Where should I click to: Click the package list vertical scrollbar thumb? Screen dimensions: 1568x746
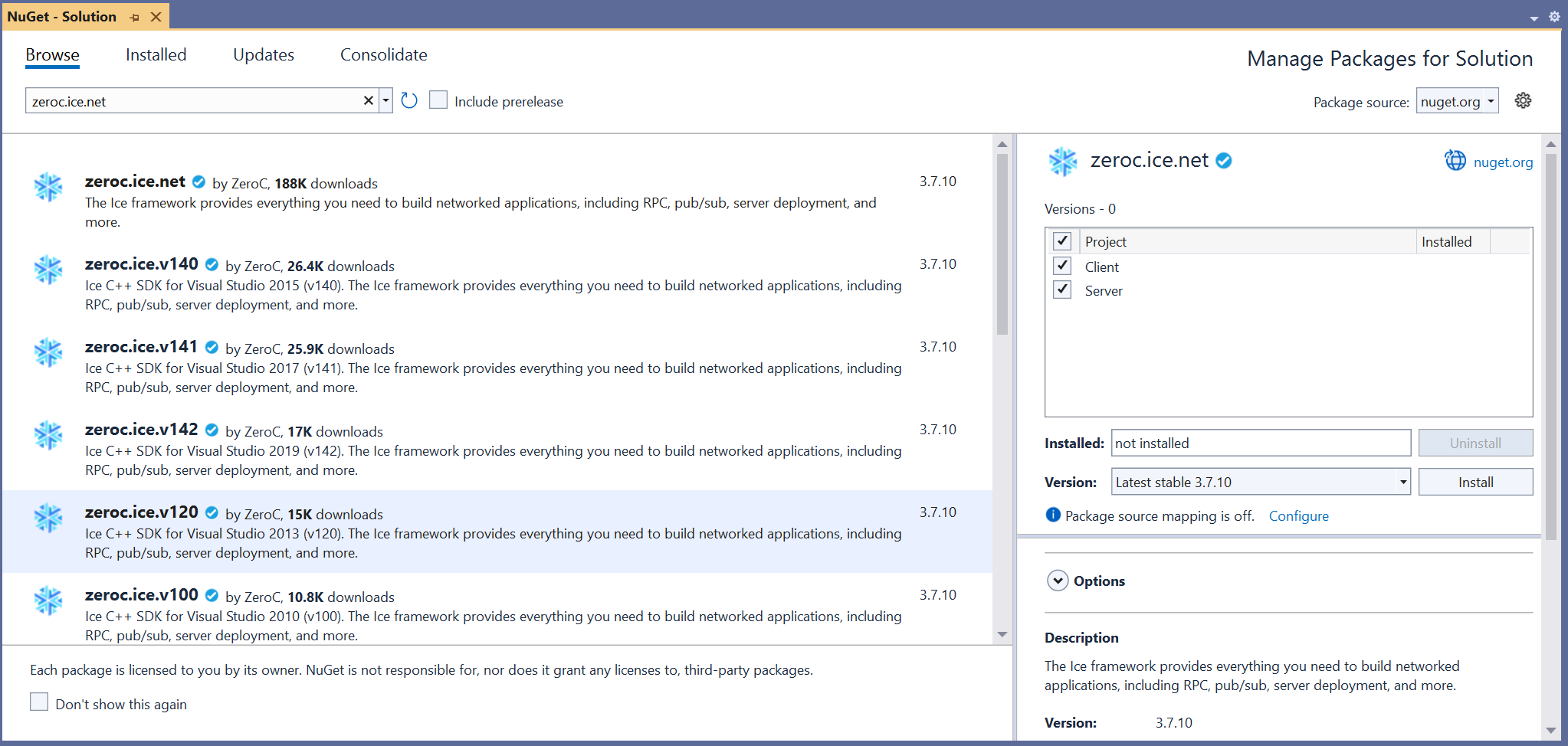(x=1002, y=245)
